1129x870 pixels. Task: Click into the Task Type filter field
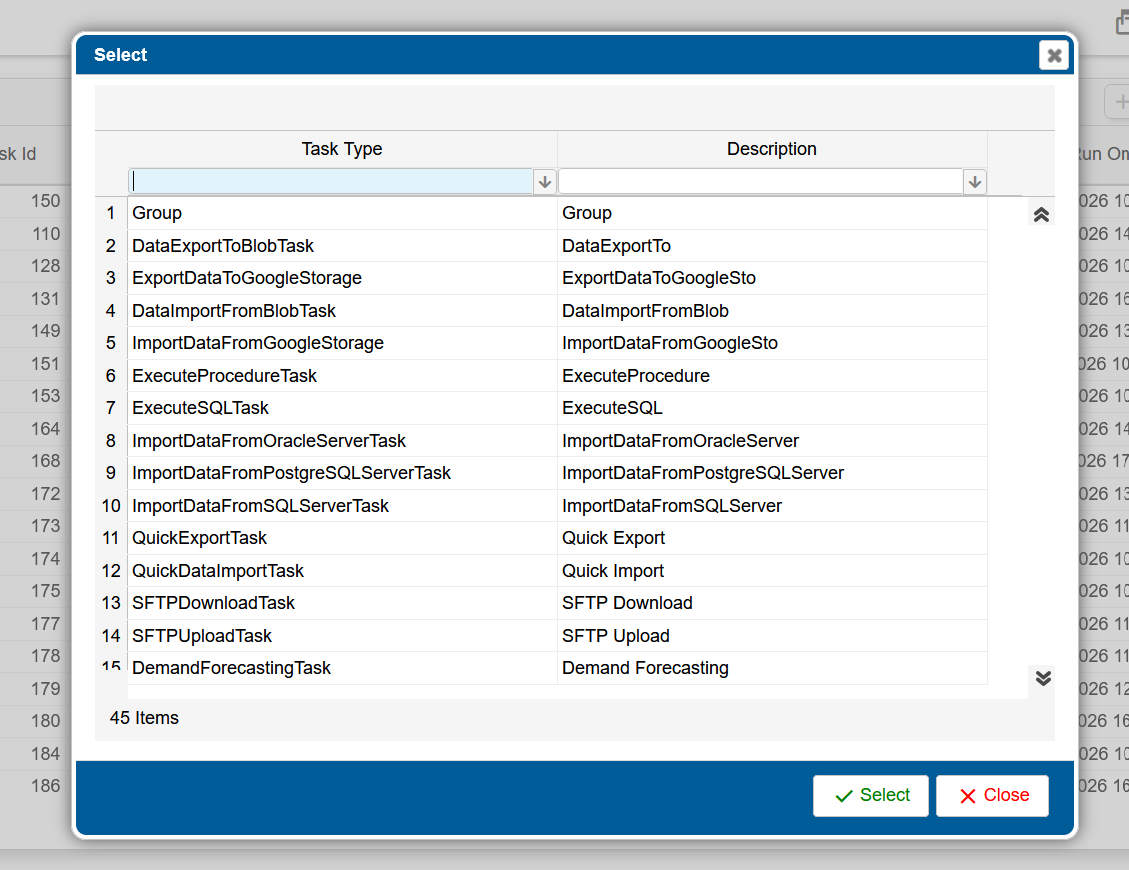click(330, 182)
